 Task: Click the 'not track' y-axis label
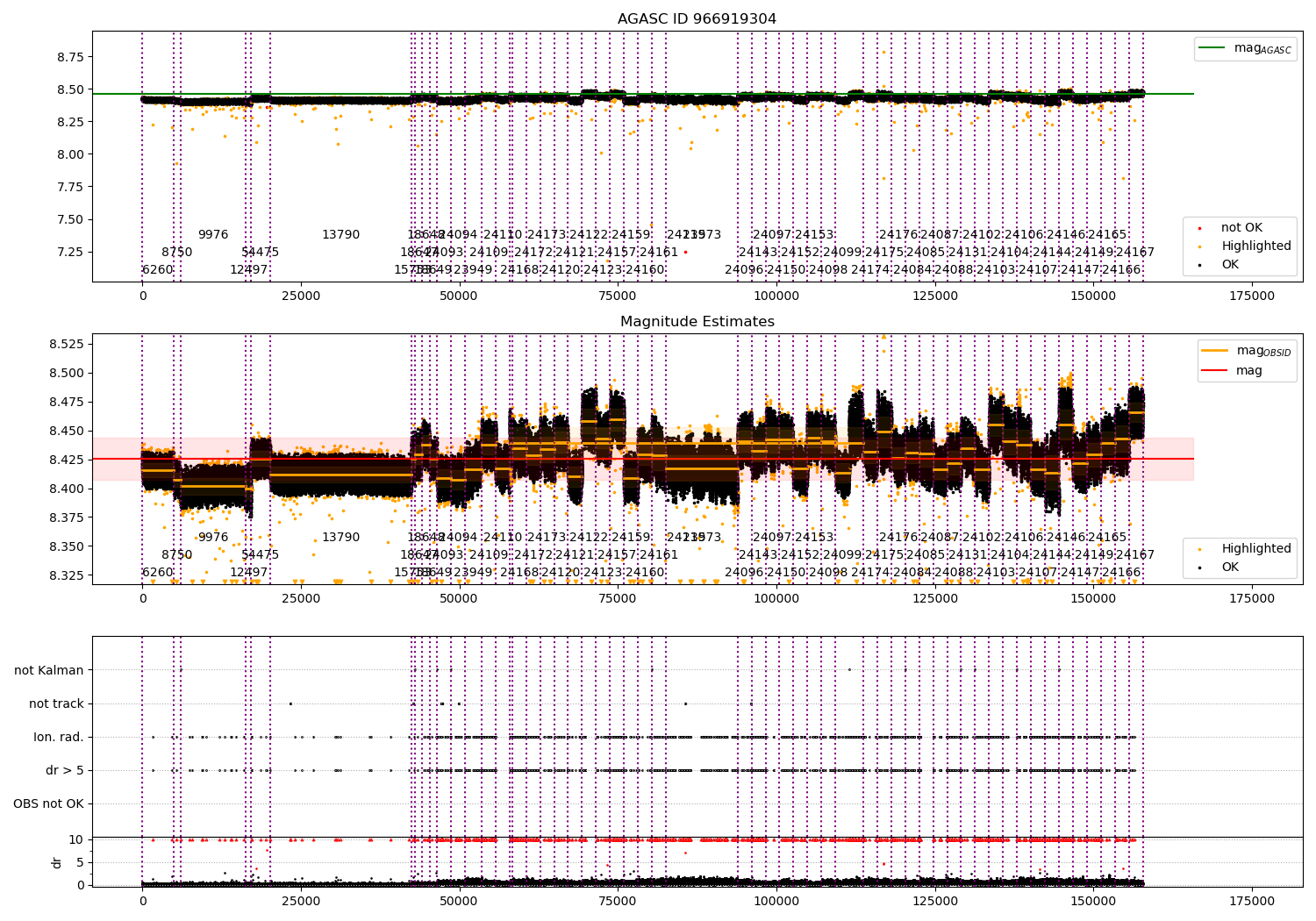tap(56, 704)
